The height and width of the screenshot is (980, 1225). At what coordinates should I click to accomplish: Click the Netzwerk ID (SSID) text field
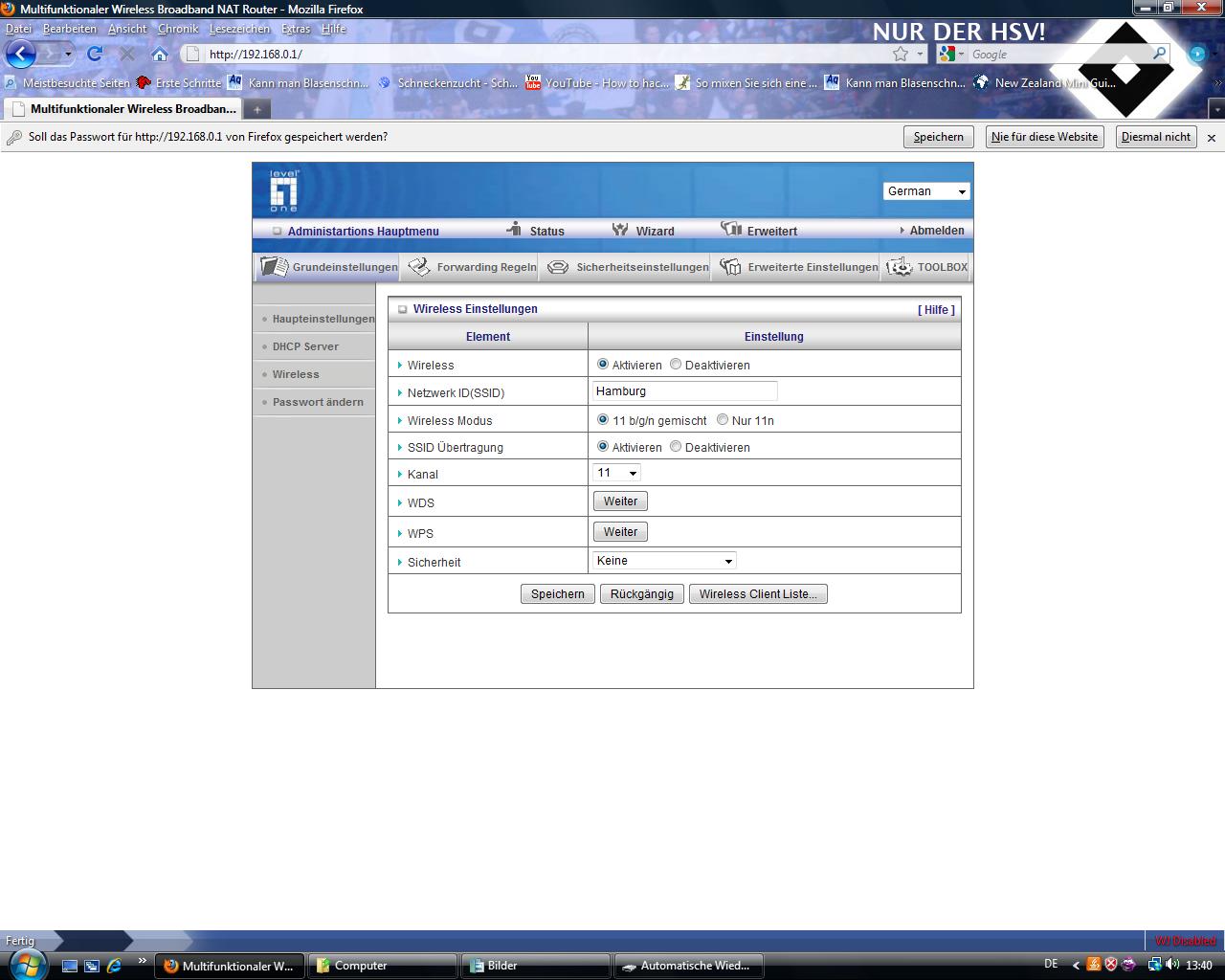pyautogui.click(x=684, y=391)
